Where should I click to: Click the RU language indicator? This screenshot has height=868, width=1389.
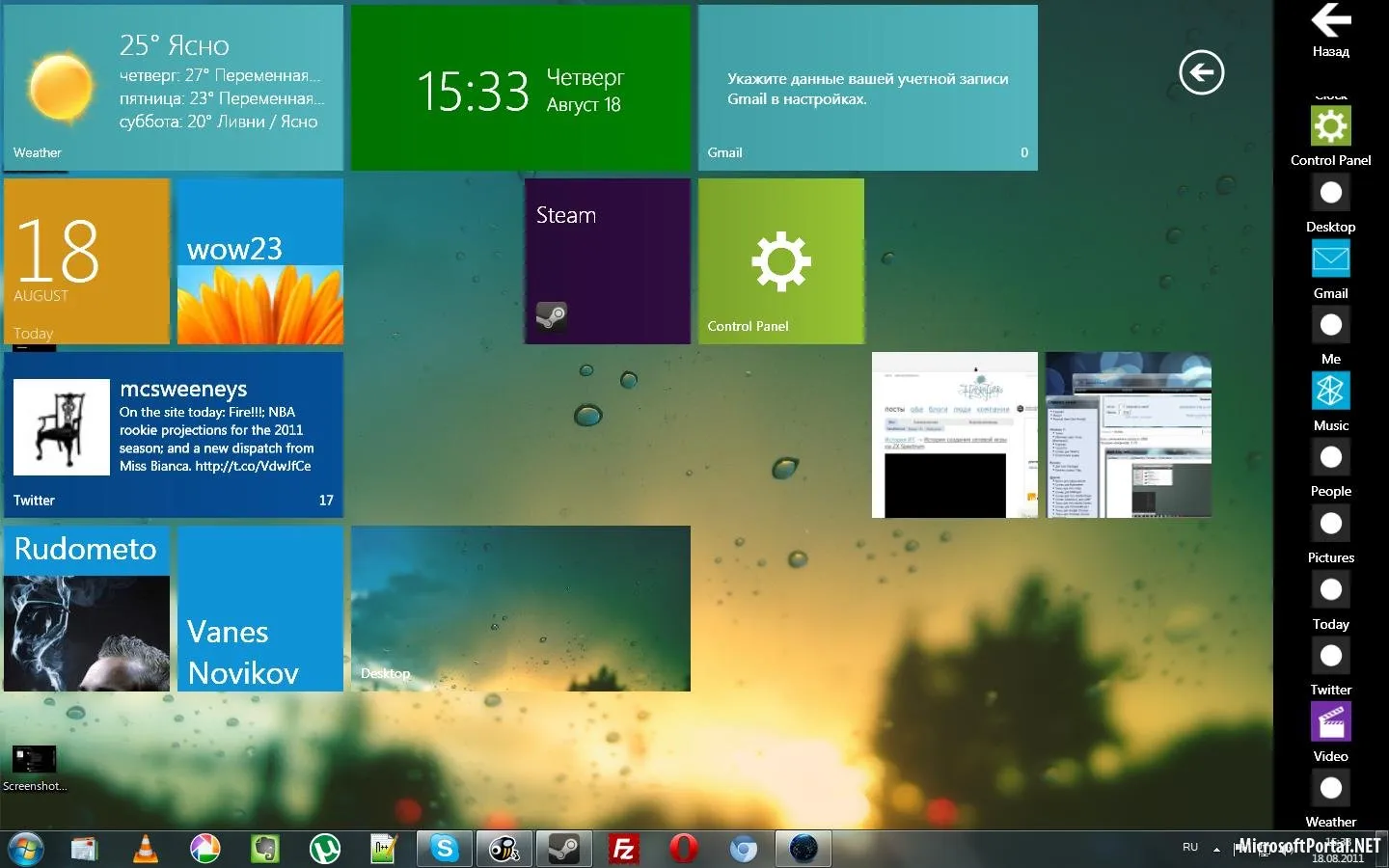click(1190, 847)
